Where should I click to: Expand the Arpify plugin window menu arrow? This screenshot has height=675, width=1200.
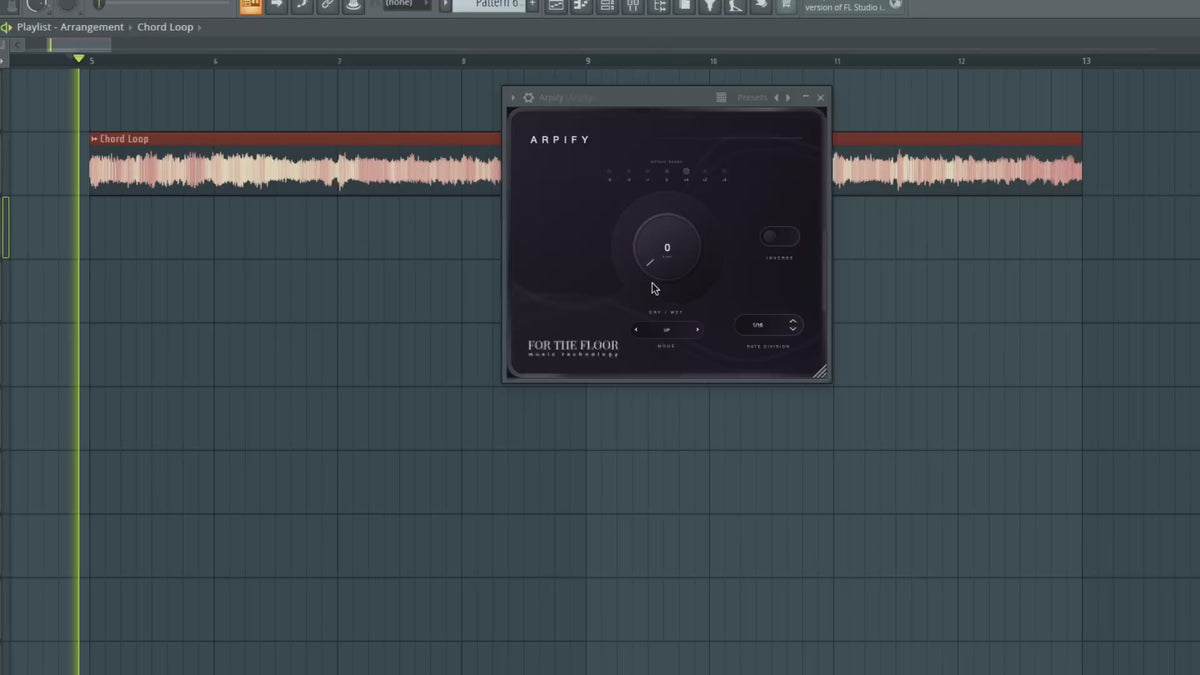point(514,98)
